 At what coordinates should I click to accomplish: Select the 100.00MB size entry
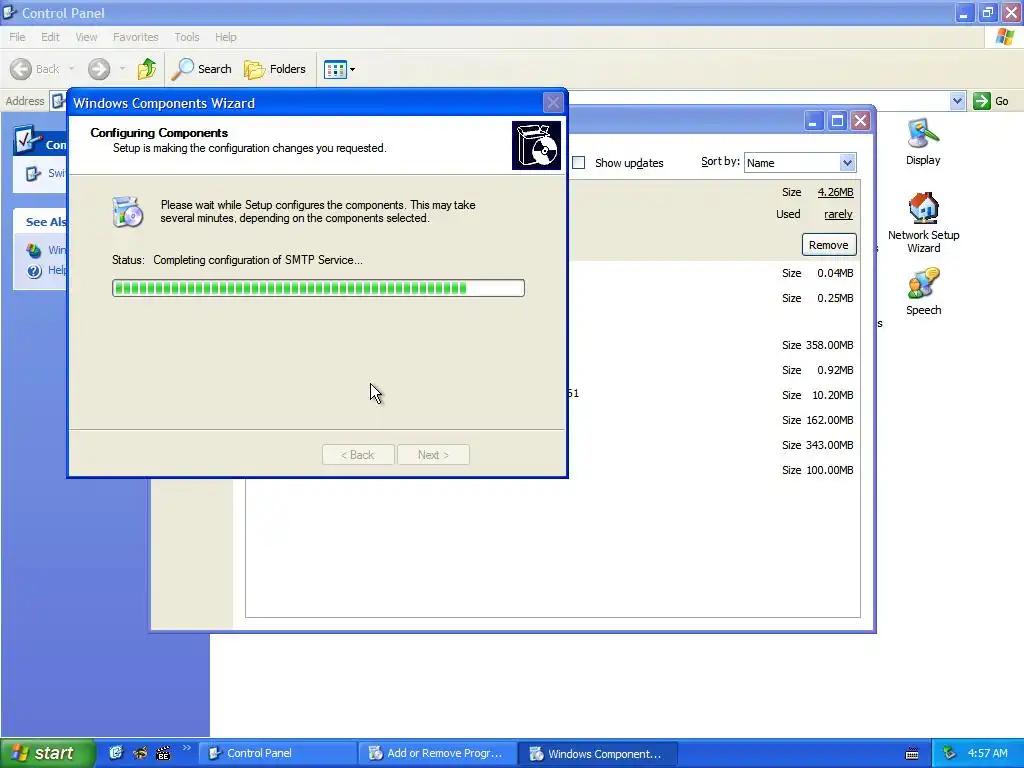[818, 470]
